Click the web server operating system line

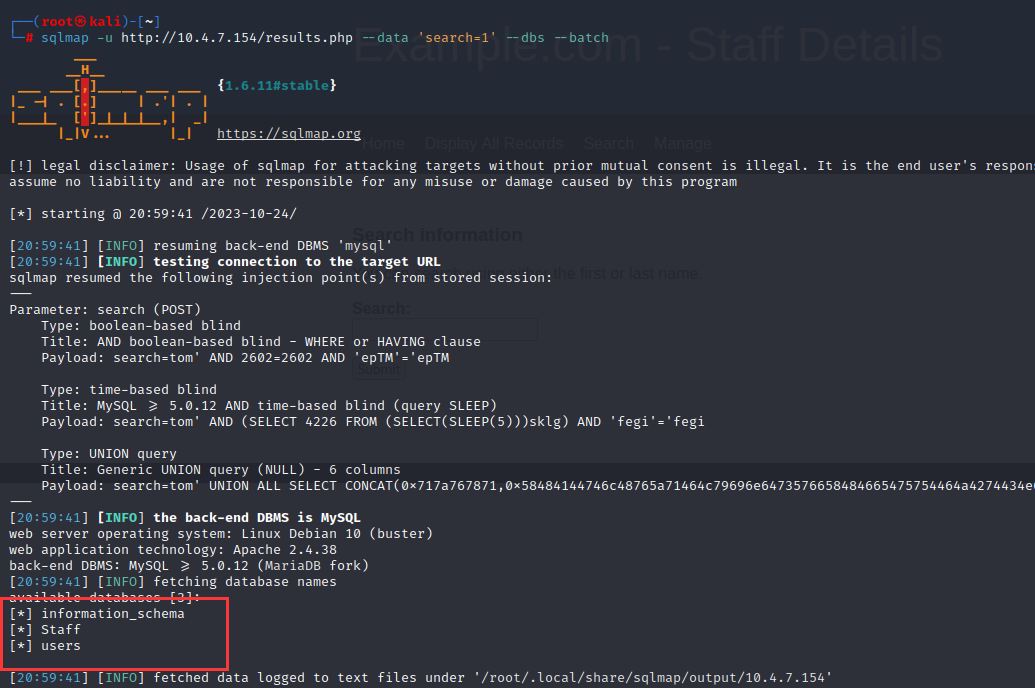coord(221,533)
